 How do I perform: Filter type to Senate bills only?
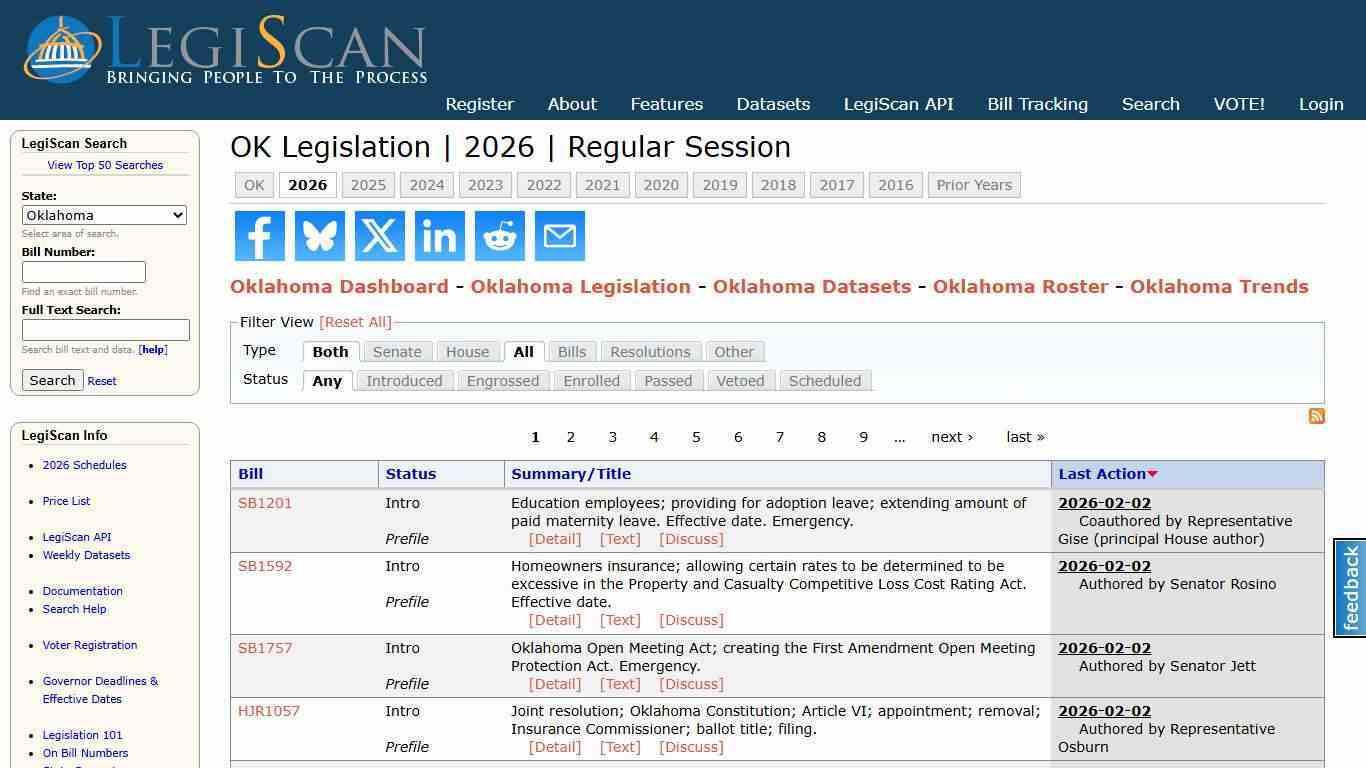[397, 352]
